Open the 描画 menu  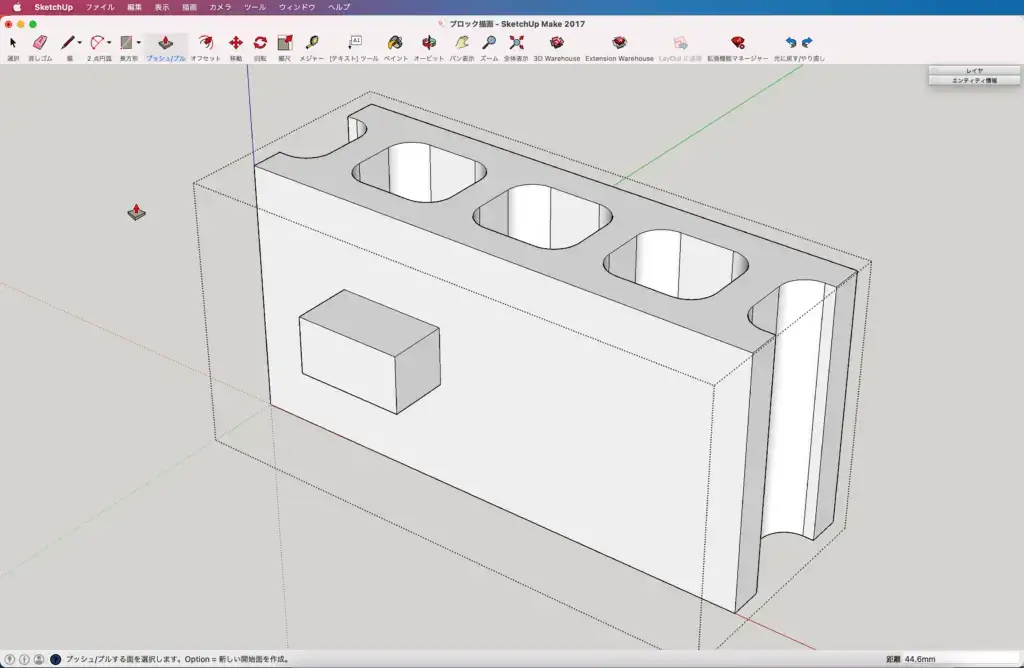(189, 7)
